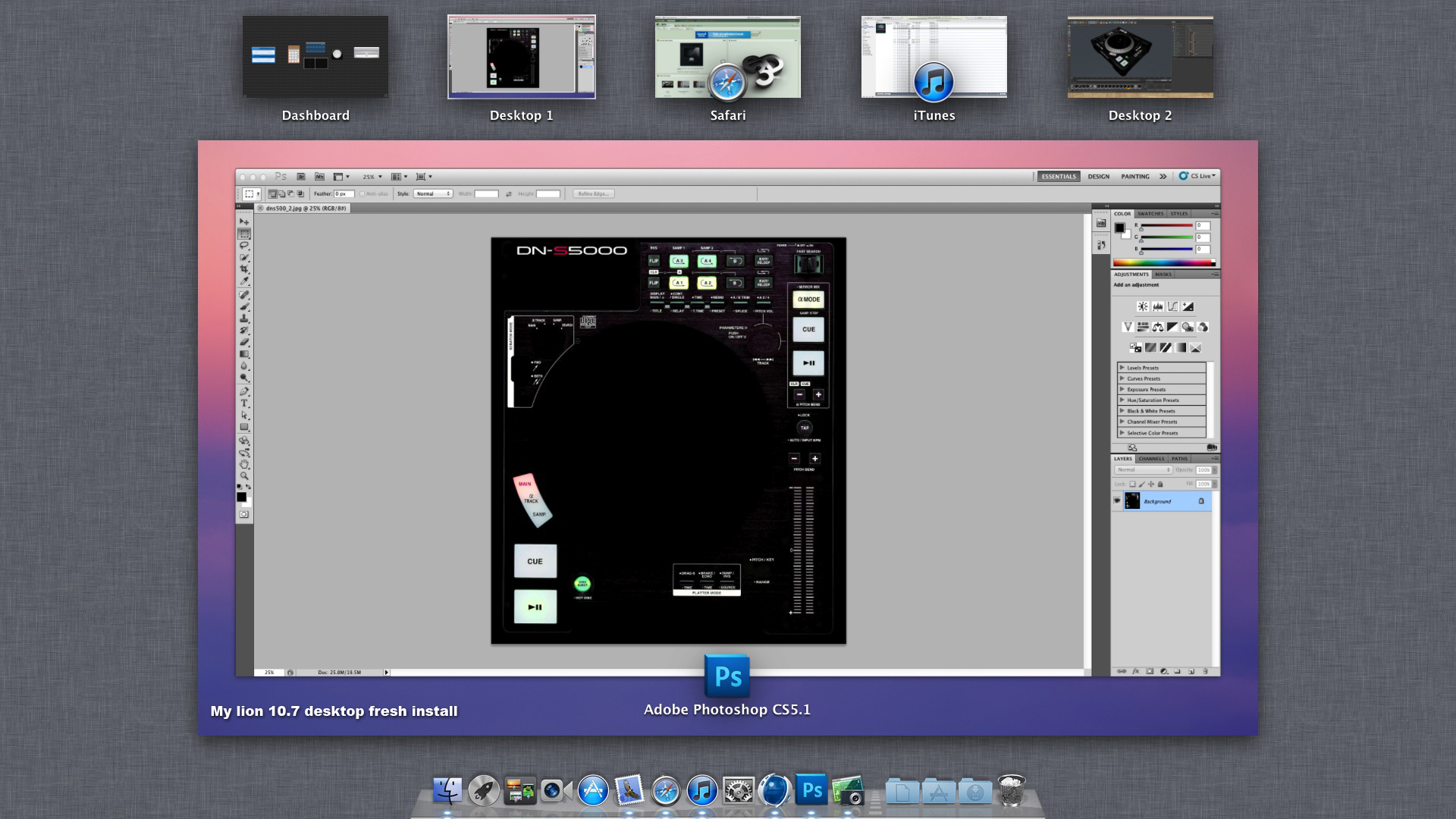Select the Rectangle shape tool
The height and width of the screenshot is (819, 1456).
click(244, 425)
